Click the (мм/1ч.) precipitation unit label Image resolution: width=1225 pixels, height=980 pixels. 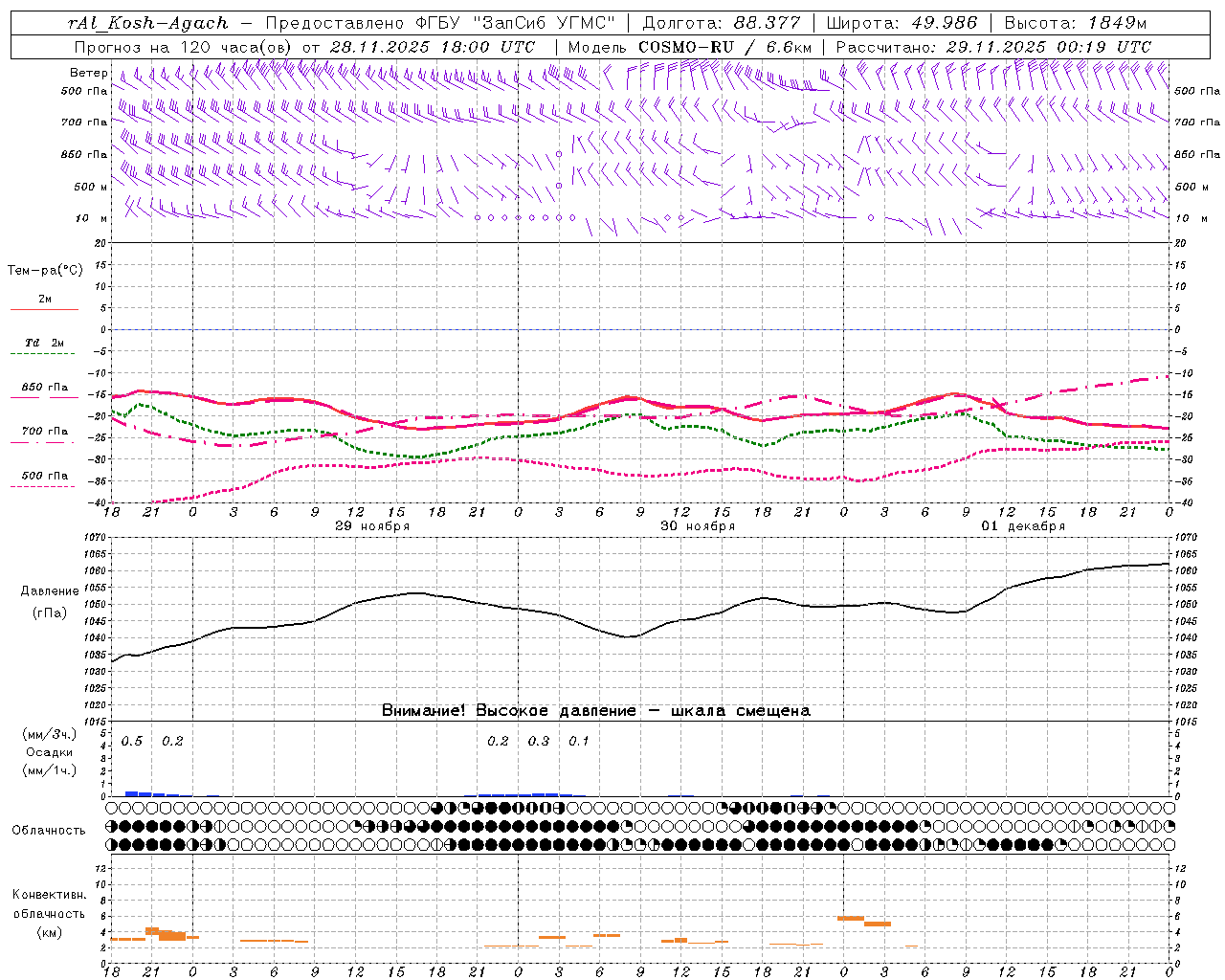49,770
